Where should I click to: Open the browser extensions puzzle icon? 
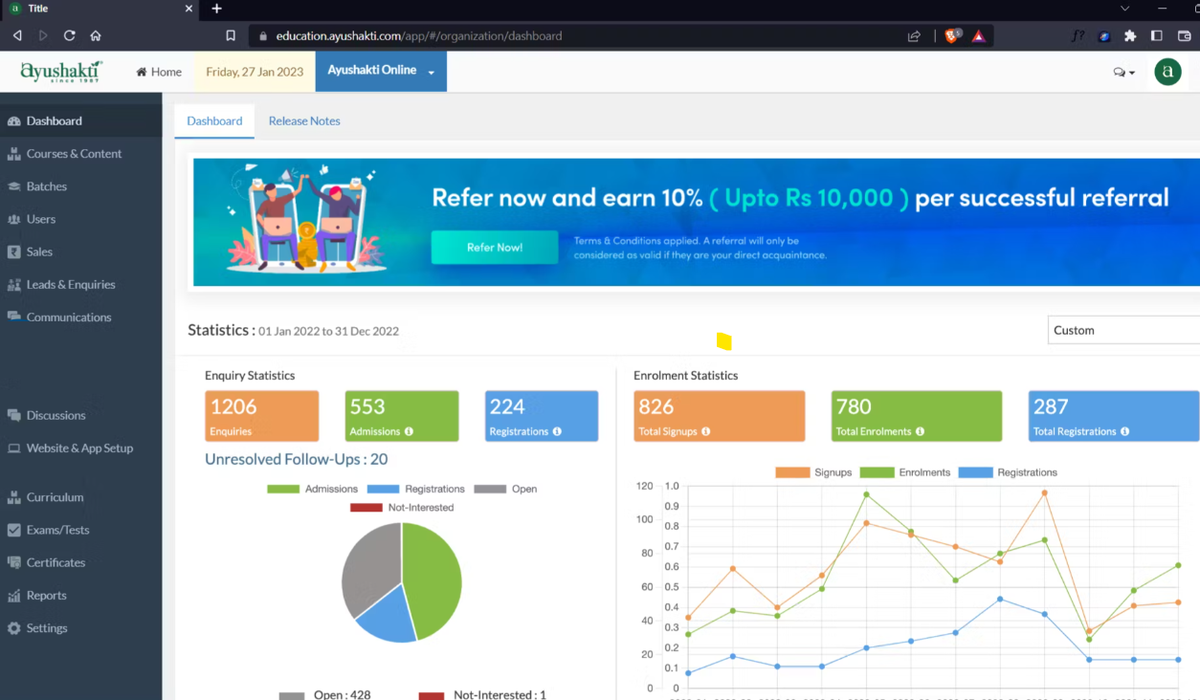[x=1130, y=35]
